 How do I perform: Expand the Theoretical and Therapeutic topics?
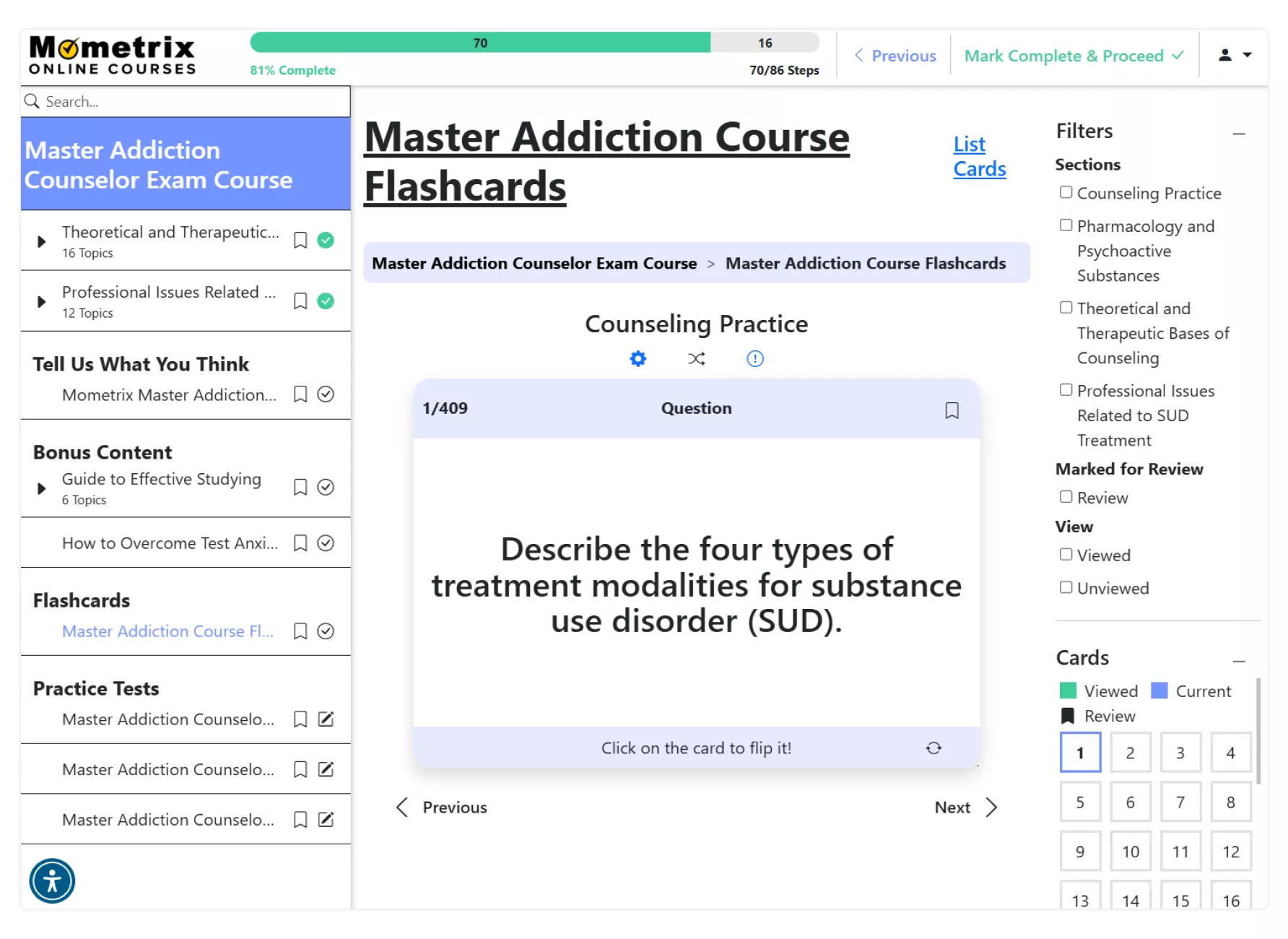(x=42, y=241)
